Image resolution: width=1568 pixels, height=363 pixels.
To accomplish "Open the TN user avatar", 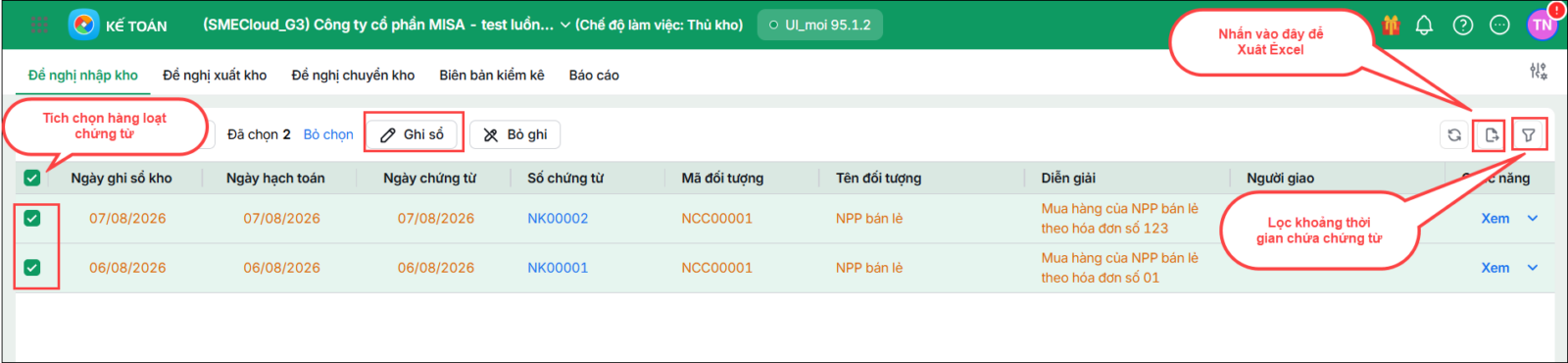I will (x=1543, y=26).
